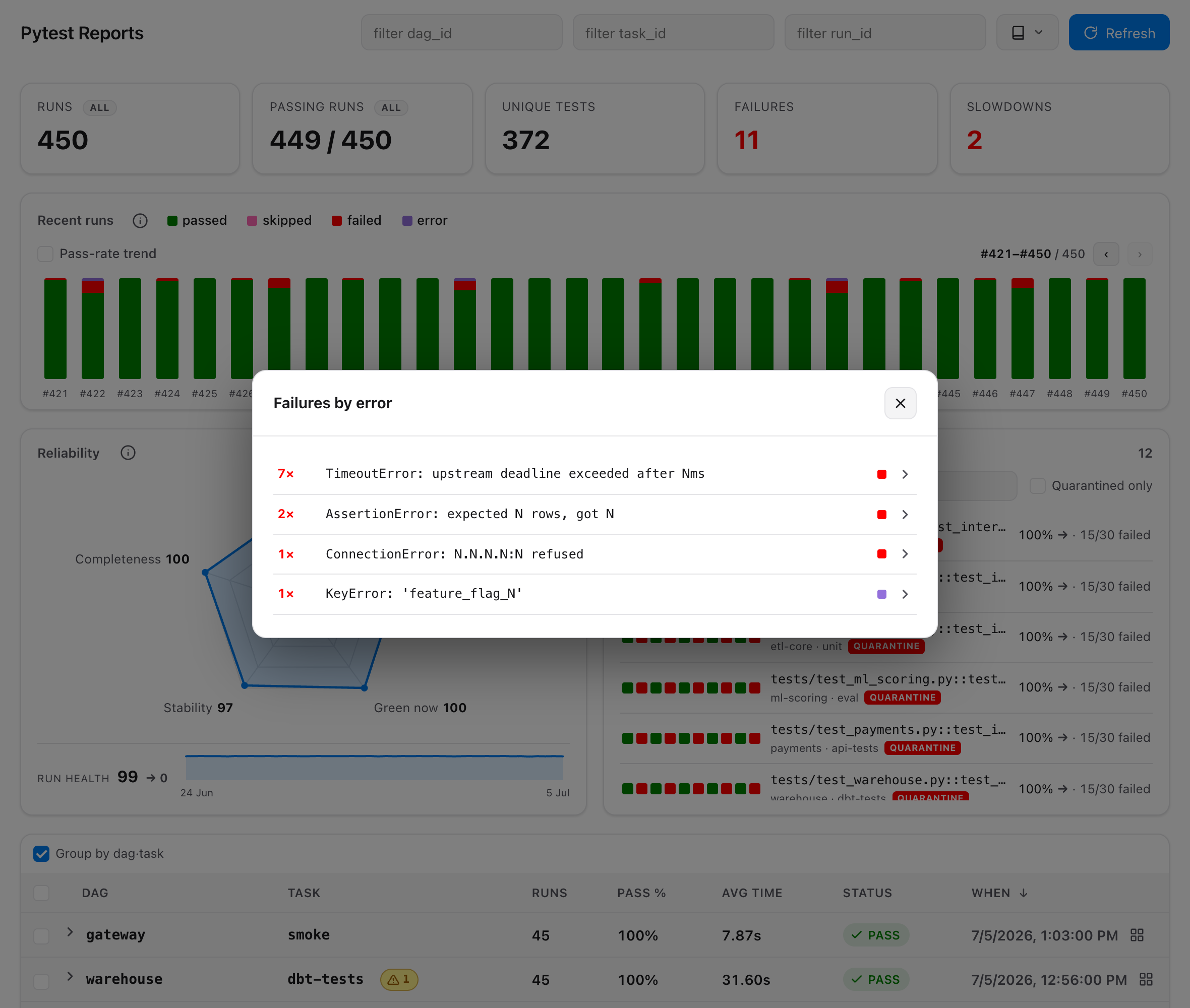The image size is (1190, 1008).
Task: Click red status square on AssertionError row
Action: click(x=882, y=514)
